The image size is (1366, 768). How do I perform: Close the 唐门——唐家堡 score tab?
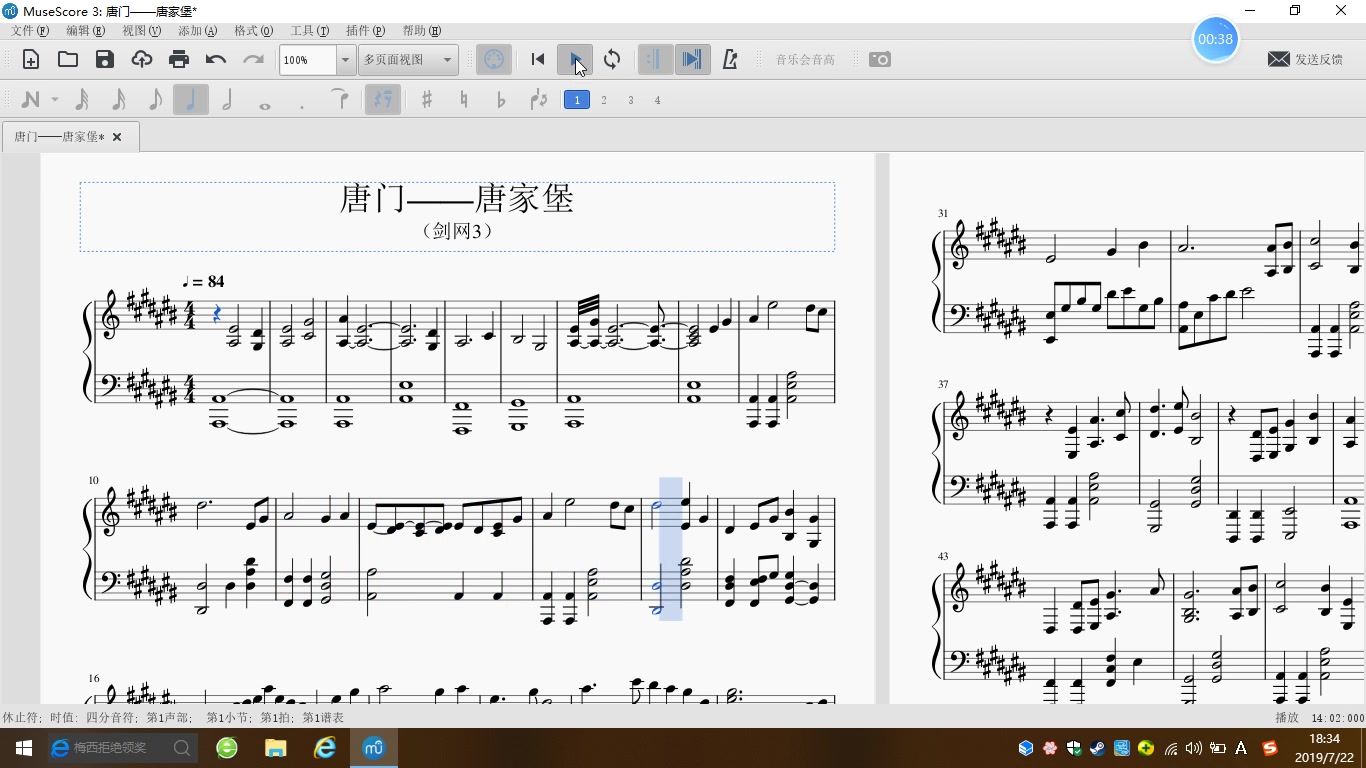(117, 137)
